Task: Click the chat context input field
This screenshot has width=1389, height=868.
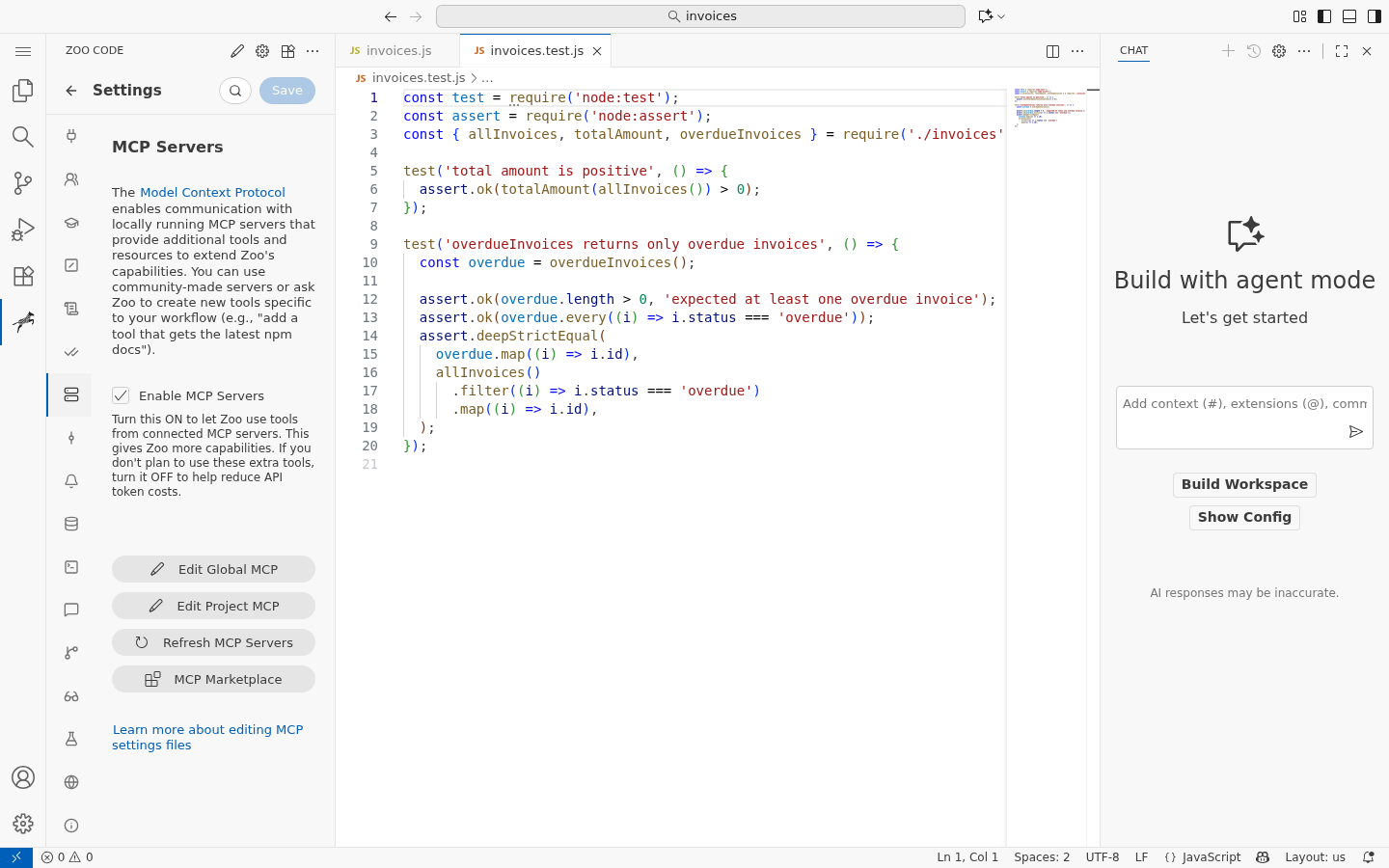Action: 1244,404
